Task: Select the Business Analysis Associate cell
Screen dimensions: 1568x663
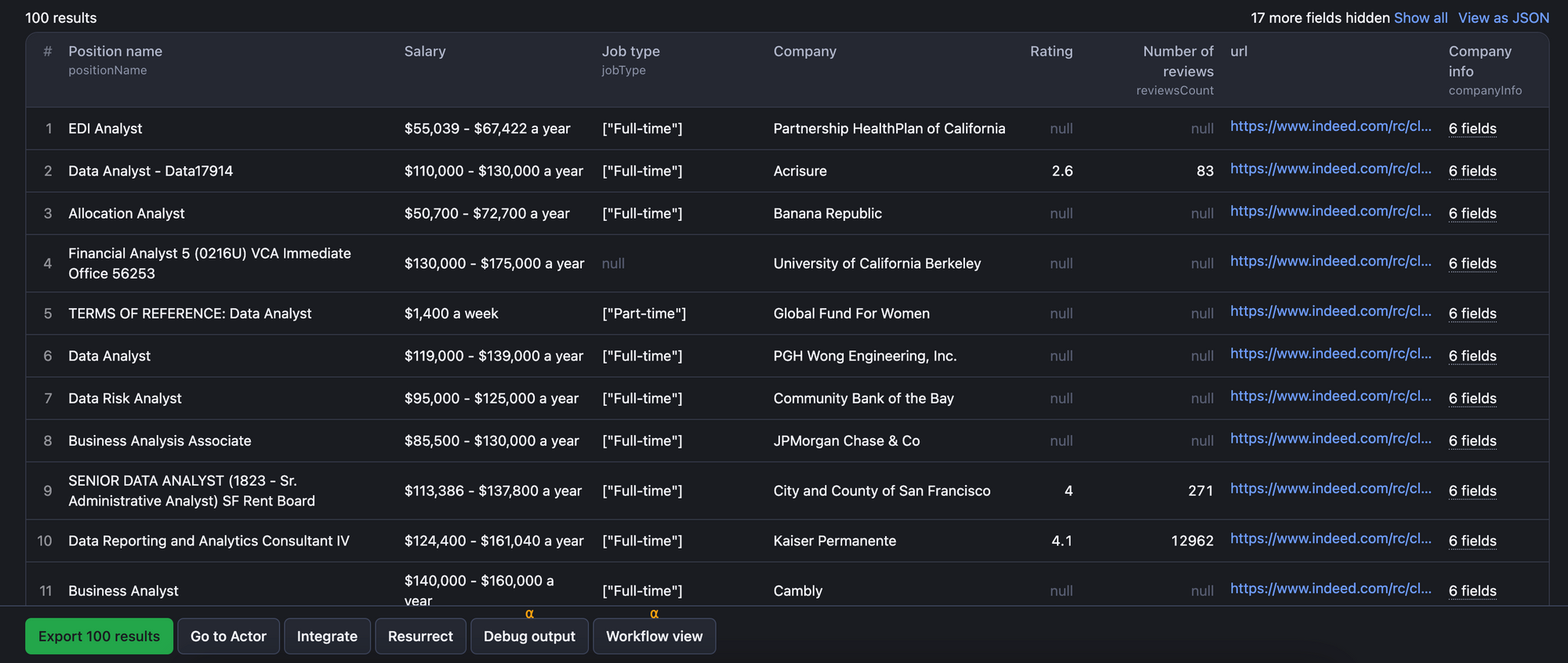Action: pos(160,440)
